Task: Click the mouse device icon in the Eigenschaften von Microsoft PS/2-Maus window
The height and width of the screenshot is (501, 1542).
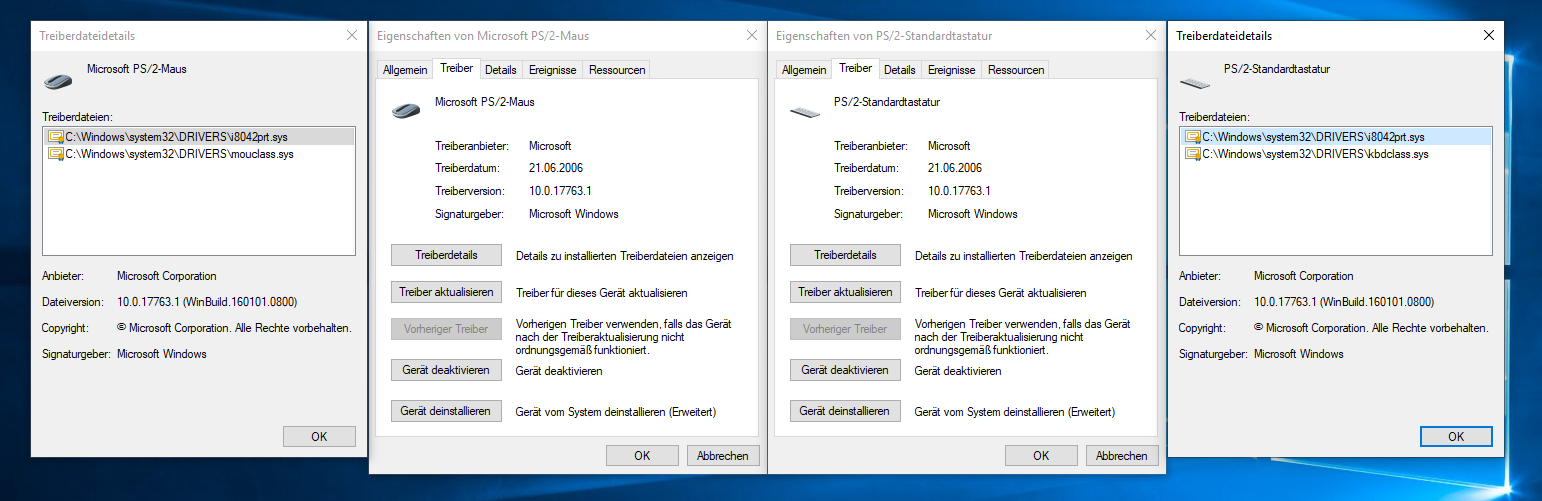Action: [x=405, y=110]
